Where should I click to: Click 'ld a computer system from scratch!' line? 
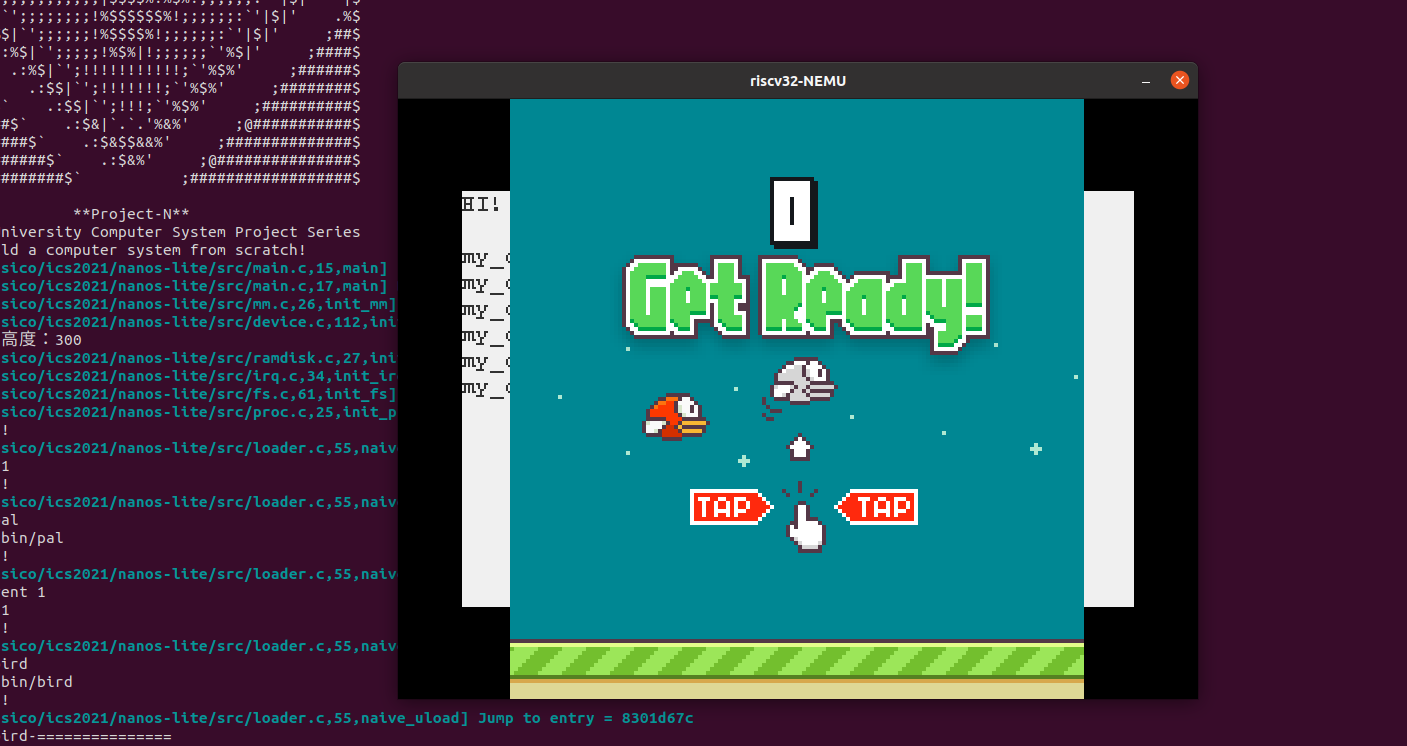click(x=153, y=250)
